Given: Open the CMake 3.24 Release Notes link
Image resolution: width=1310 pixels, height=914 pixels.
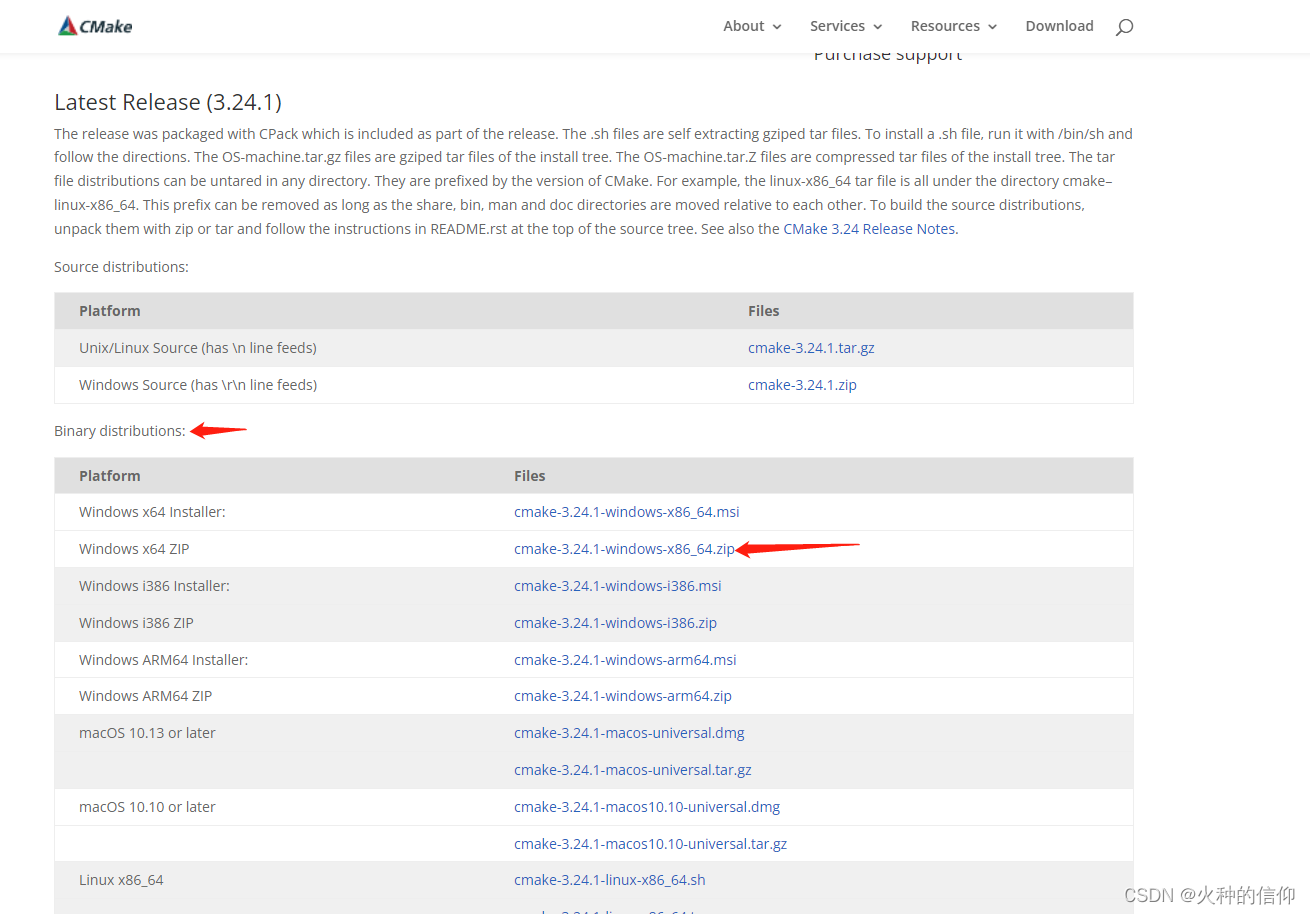Looking at the screenshot, I should click(x=870, y=229).
